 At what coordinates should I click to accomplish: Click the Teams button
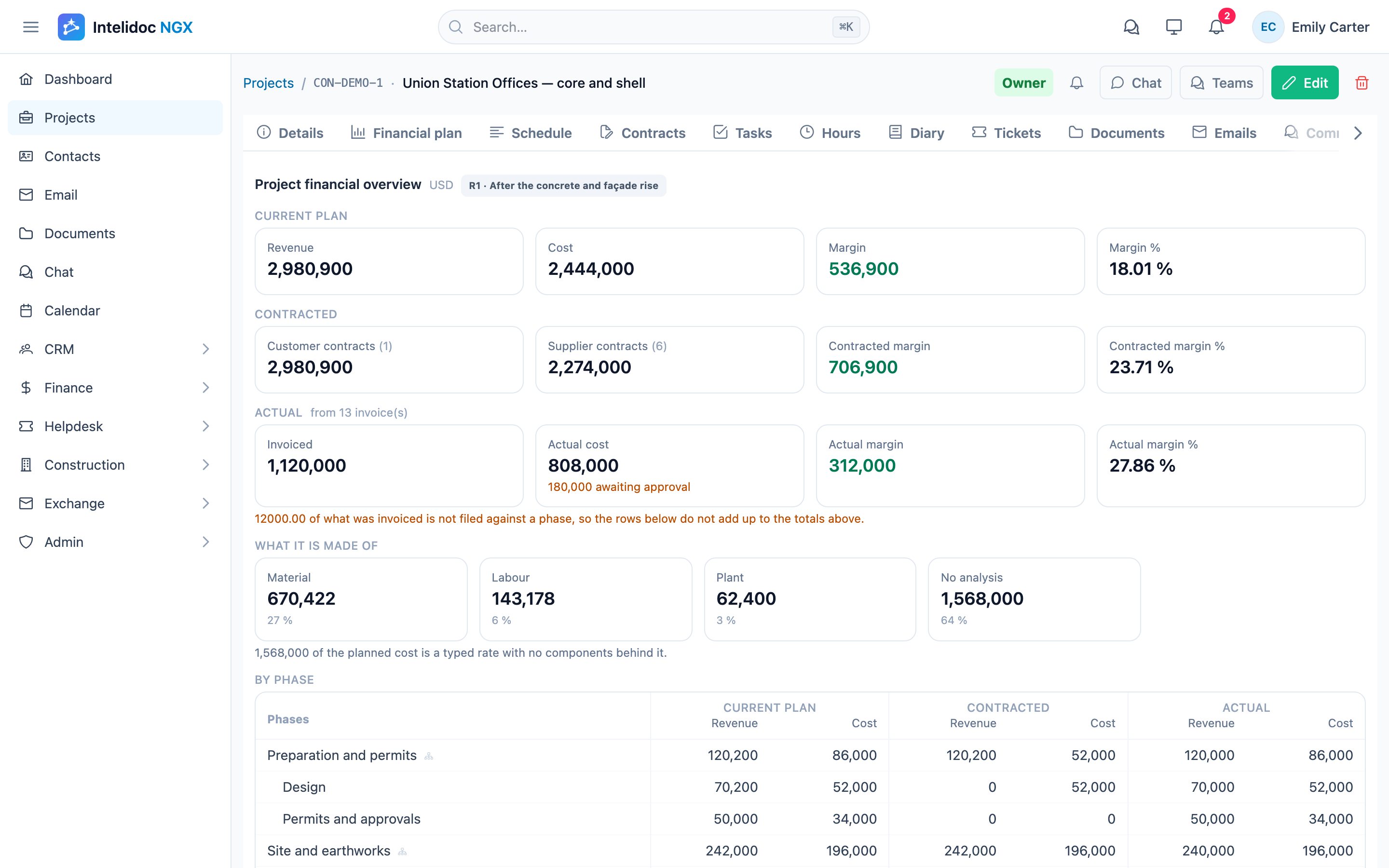point(1221,83)
